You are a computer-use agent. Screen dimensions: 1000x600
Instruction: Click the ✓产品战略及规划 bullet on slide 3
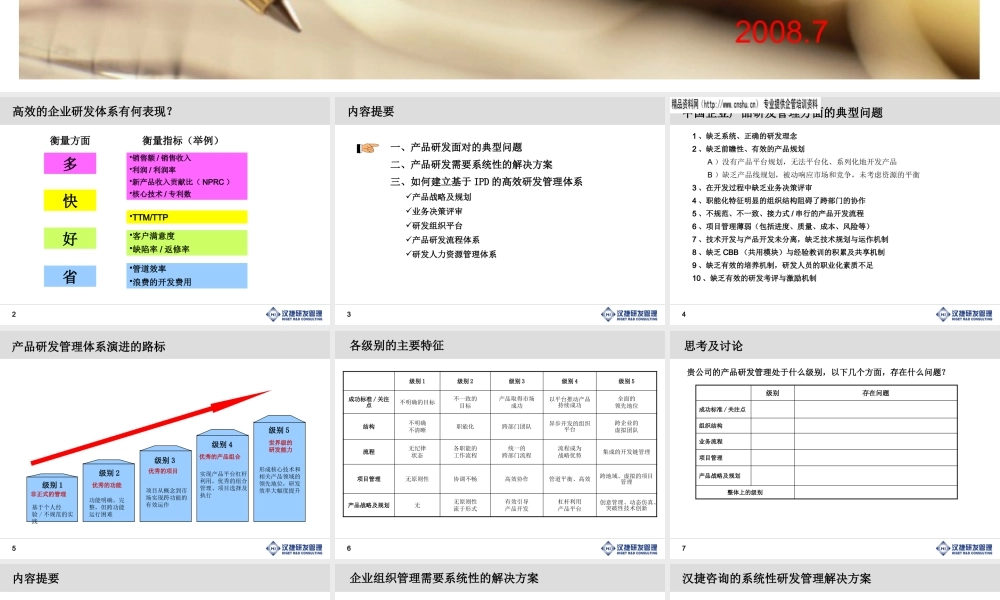pos(438,197)
